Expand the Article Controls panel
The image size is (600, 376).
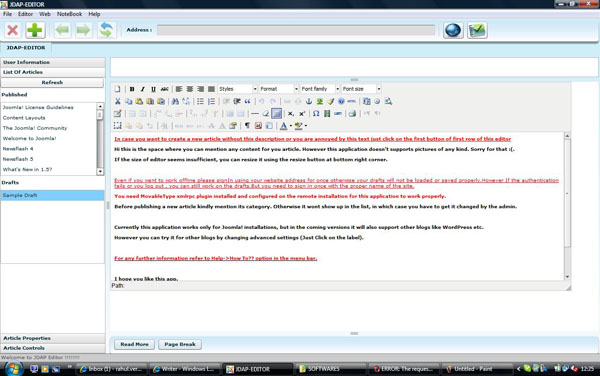(53, 348)
